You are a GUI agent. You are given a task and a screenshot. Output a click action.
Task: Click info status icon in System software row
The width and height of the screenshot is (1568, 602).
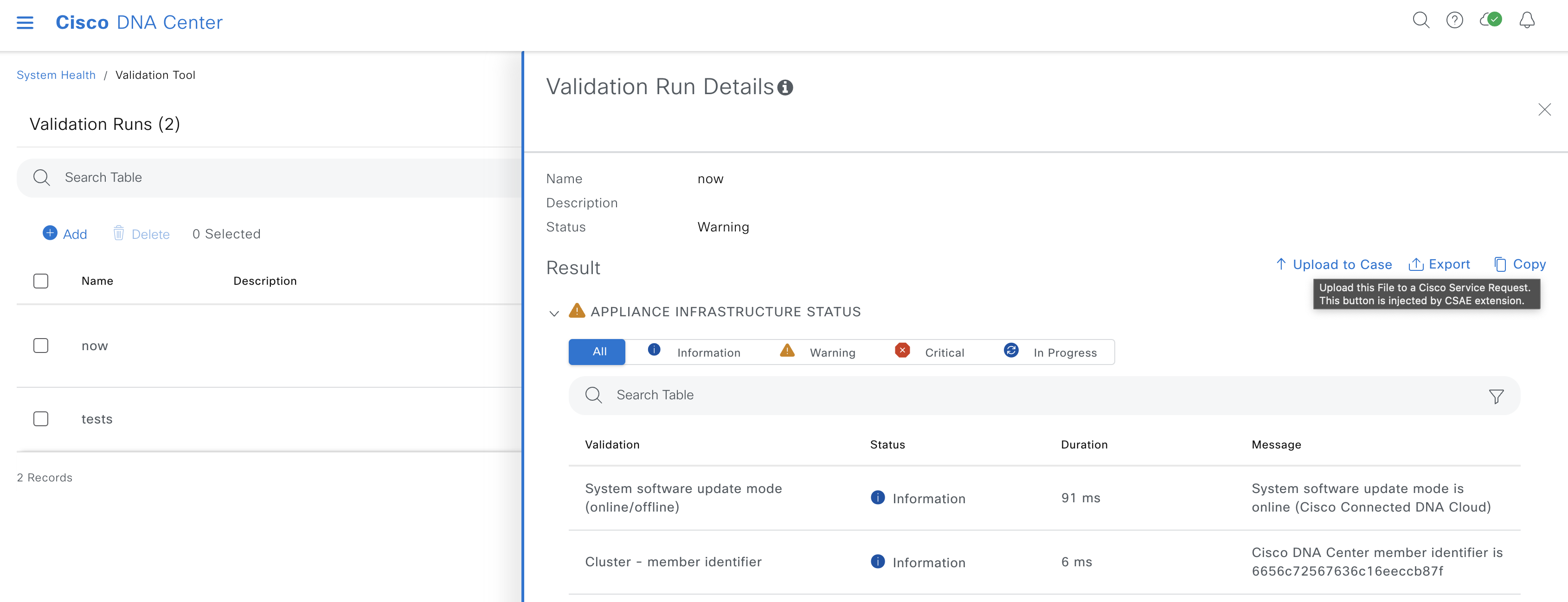point(878,498)
